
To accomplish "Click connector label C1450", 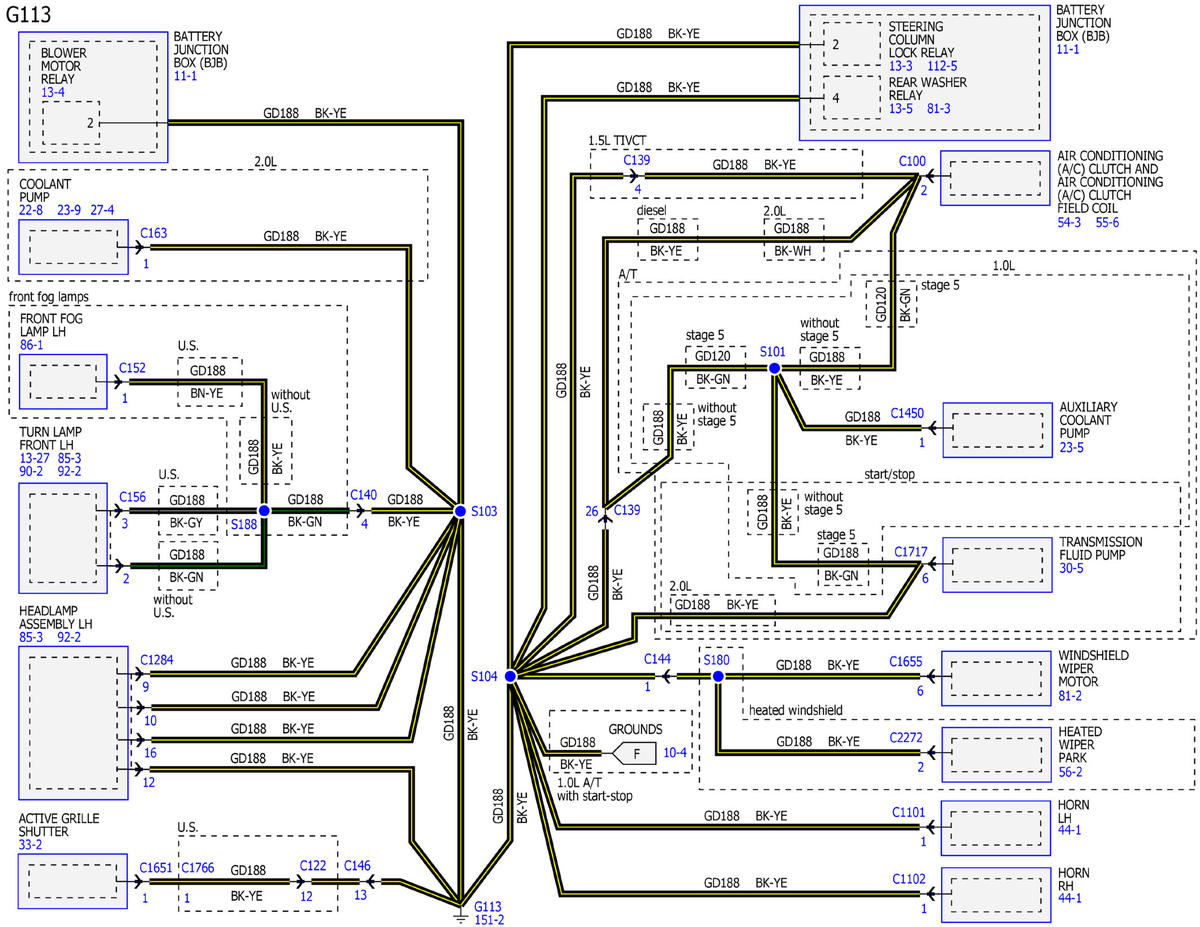I will pyautogui.click(x=907, y=412).
